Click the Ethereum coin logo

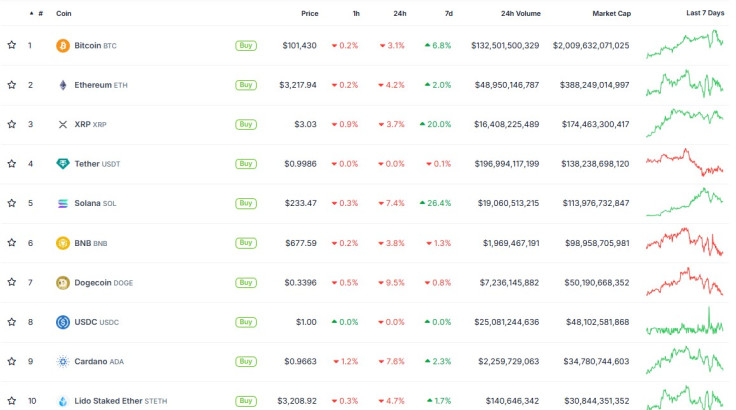click(x=62, y=85)
